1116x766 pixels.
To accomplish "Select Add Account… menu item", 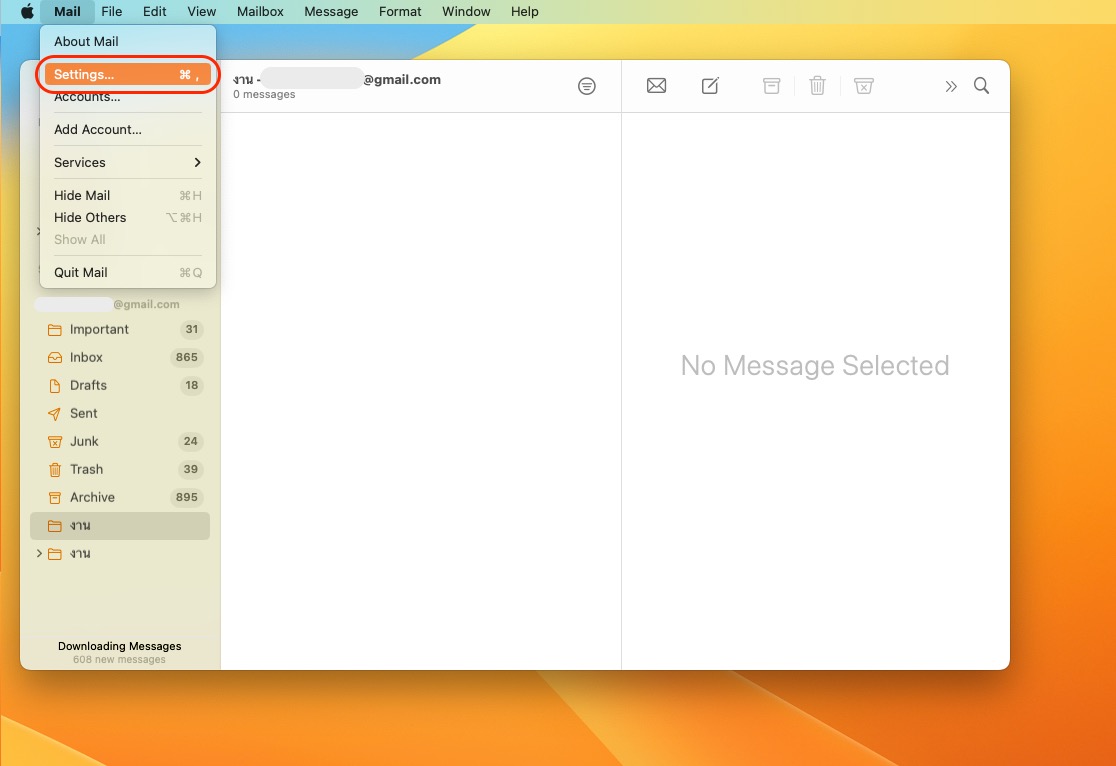I will pyautogui.click(x=98, y=129).
